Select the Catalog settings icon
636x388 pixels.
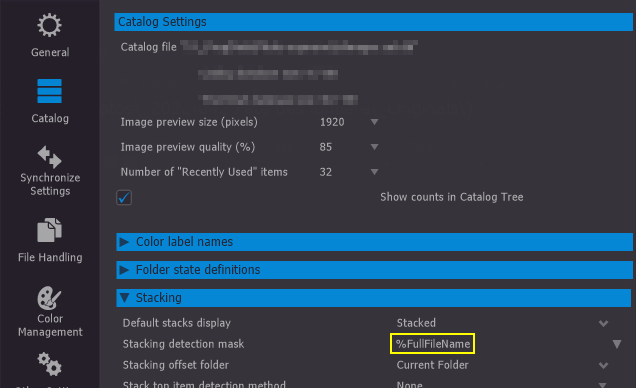point(49,91)
